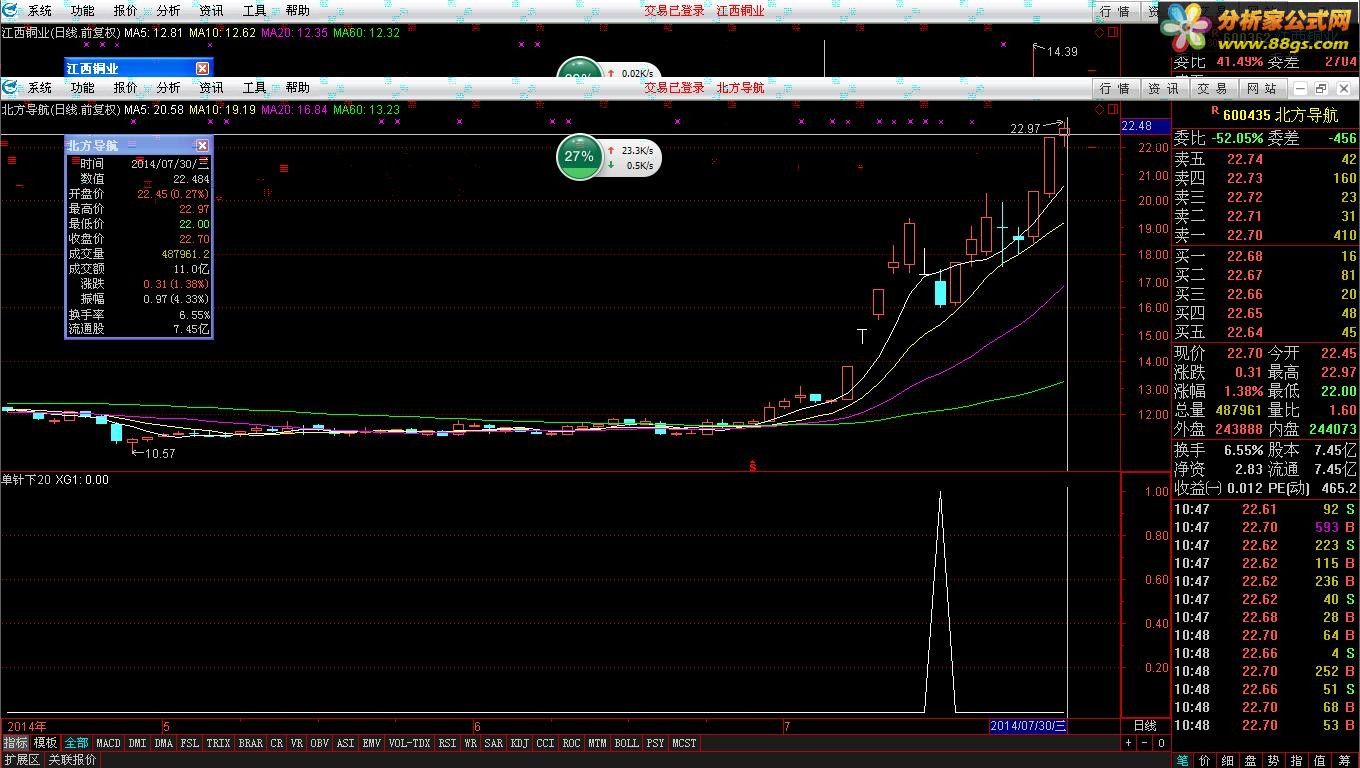Select the BOLL indicator
This screenshot has width=1360, height=768.
click(626, 743)
